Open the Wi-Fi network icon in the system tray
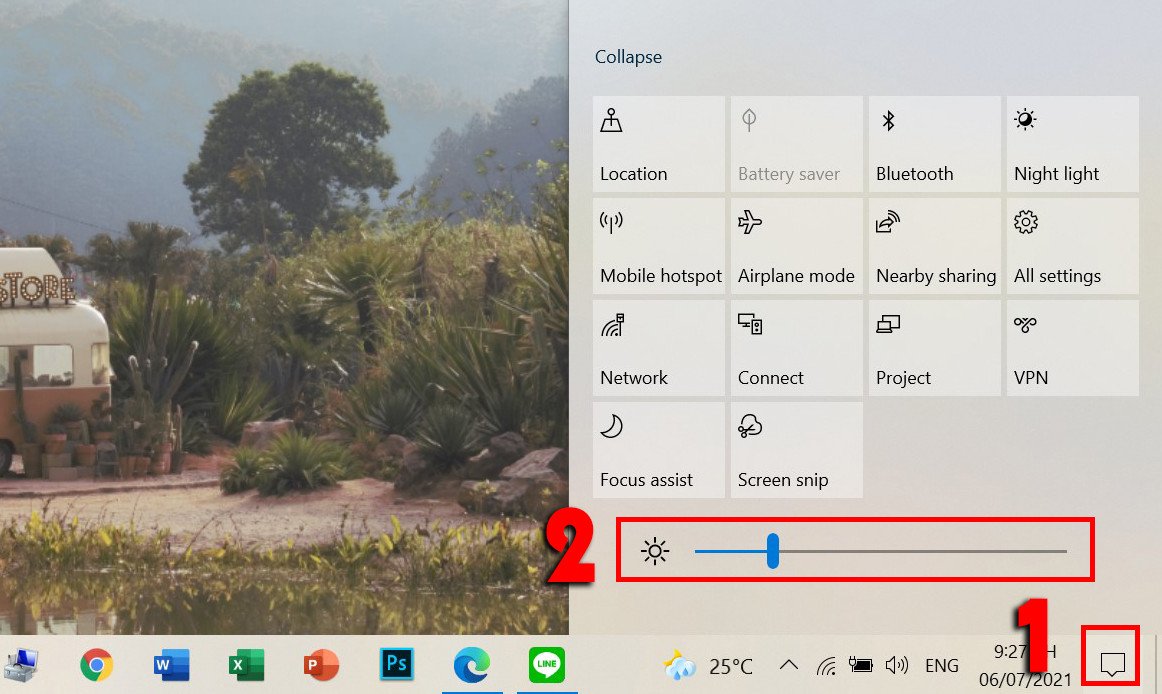 (x=828, y=664)
